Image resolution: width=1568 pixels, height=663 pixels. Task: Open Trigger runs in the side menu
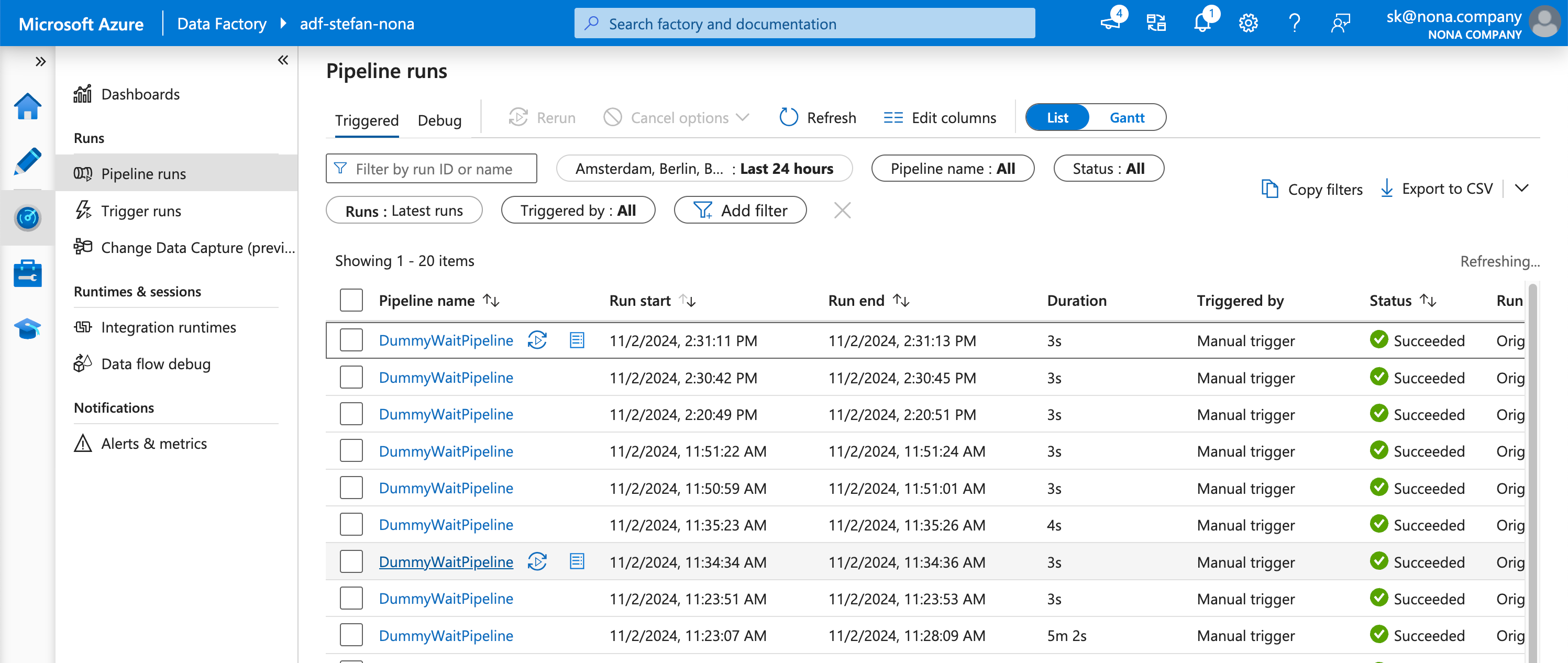(140, 211)
